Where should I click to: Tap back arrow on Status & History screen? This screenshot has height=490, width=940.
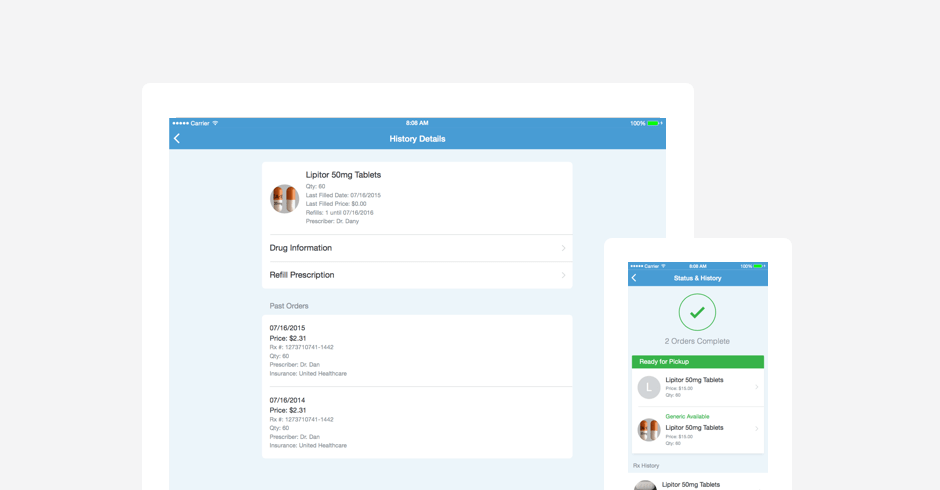coord(634,278)
